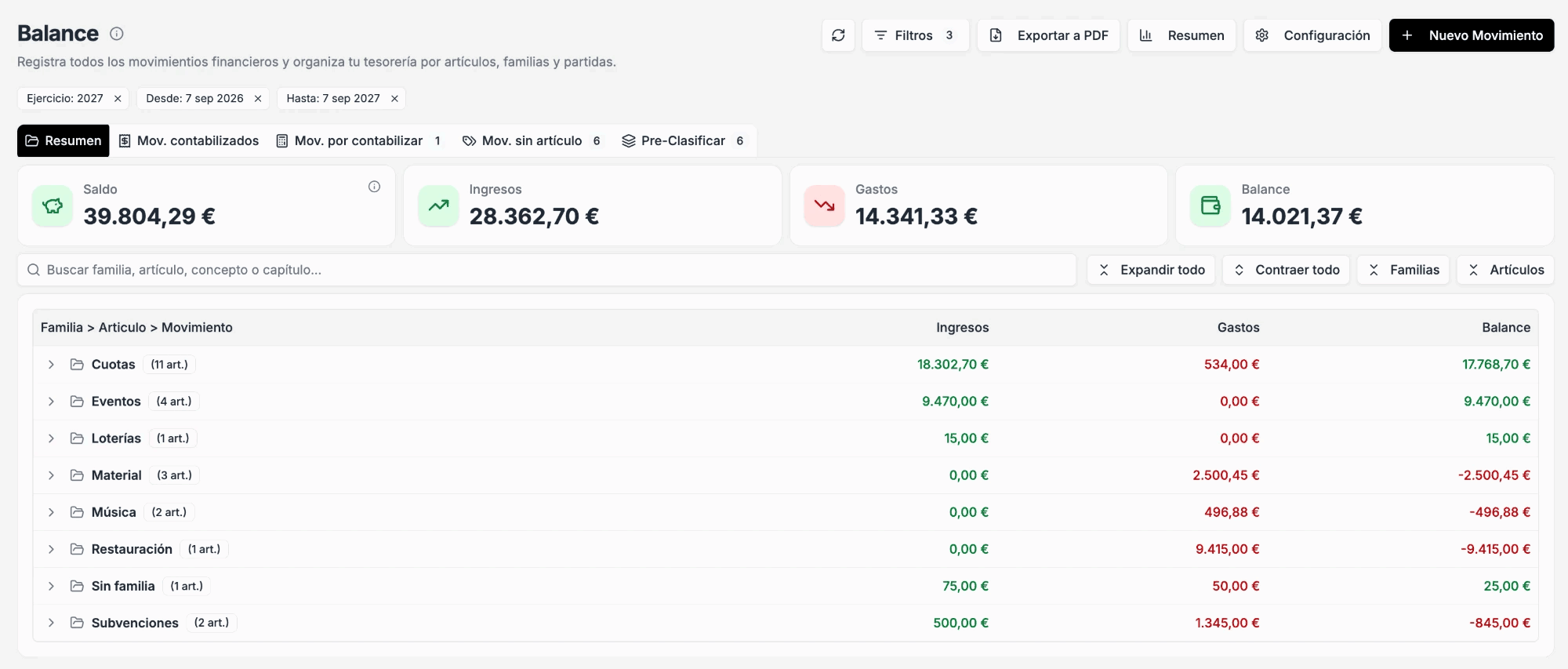Expand the Cuotas family row

coord(51,365)
